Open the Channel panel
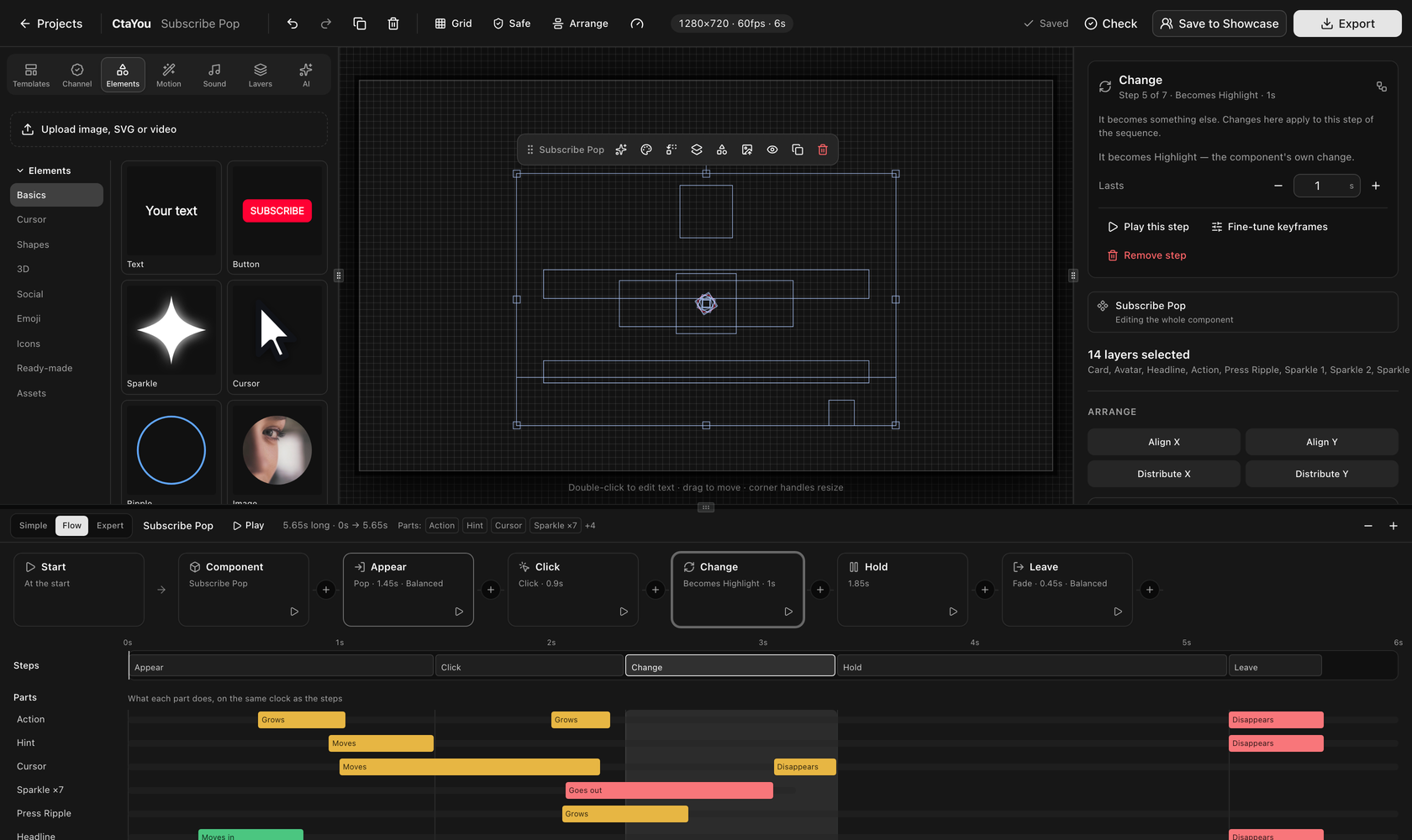 (x=77, y=75)
